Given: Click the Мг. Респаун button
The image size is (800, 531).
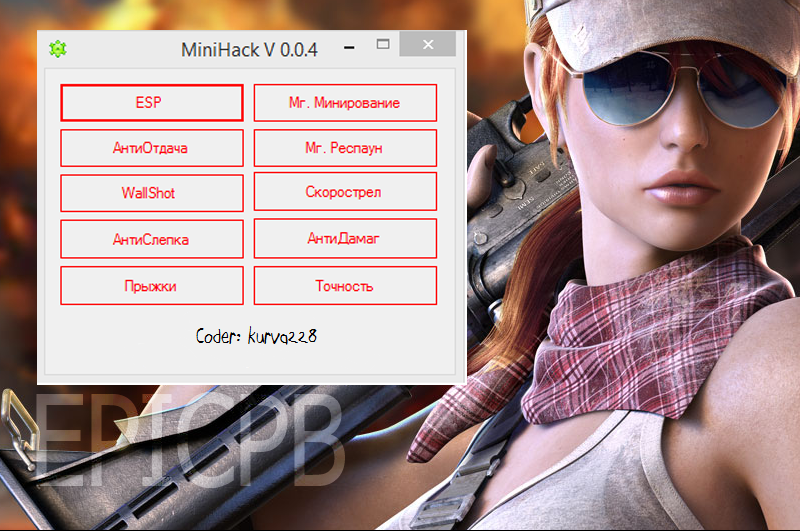Looking at the screenshot, I should 345,148.
